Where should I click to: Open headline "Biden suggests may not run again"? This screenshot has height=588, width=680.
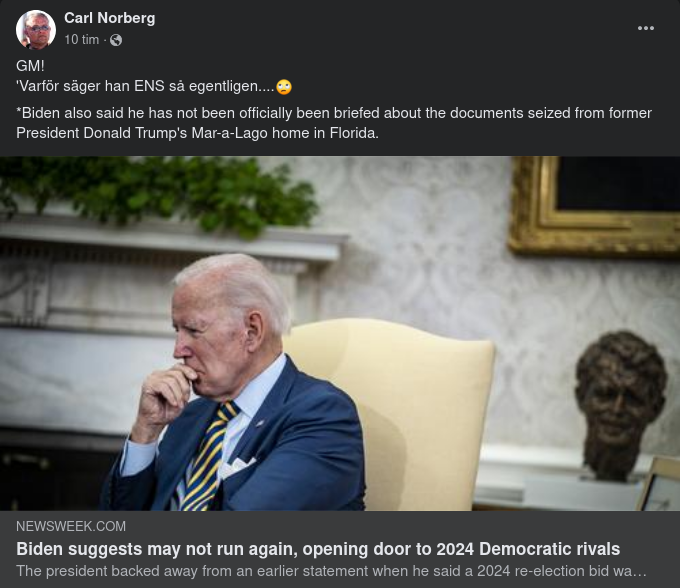pyautogui.click(x=318, y=549)
